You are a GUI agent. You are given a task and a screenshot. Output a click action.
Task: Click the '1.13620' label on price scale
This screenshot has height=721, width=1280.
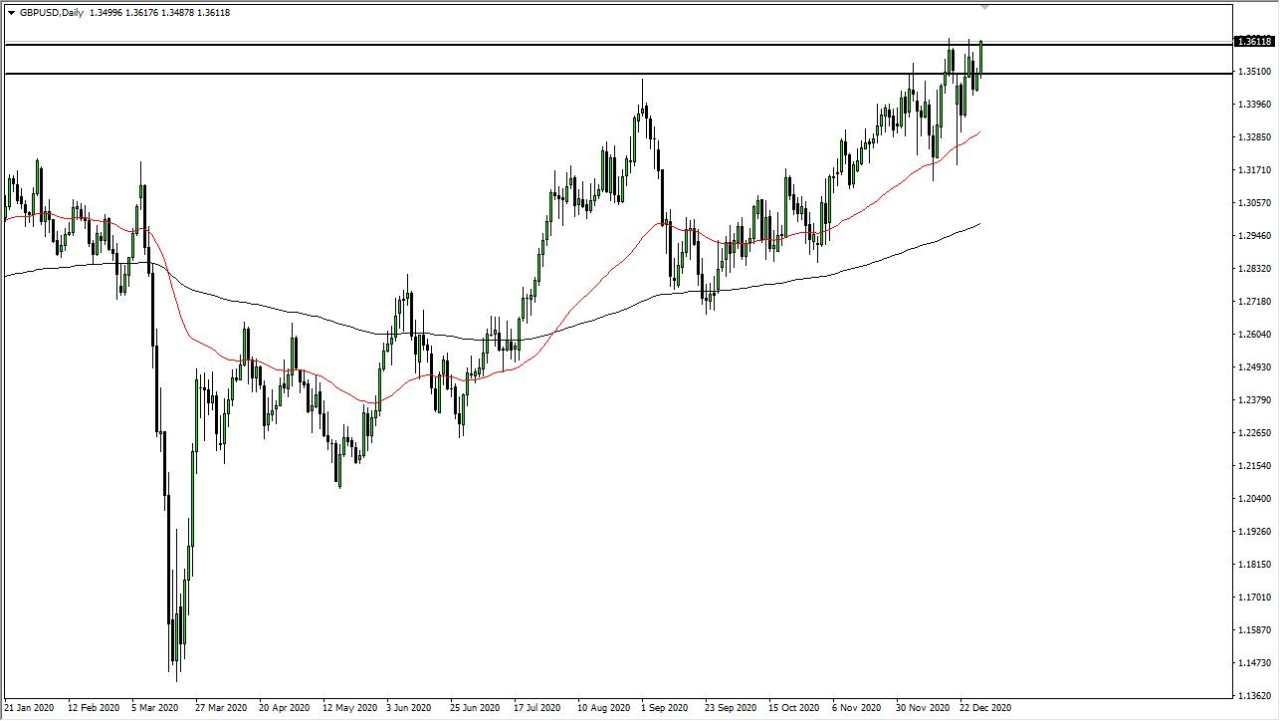(1255, 696)
